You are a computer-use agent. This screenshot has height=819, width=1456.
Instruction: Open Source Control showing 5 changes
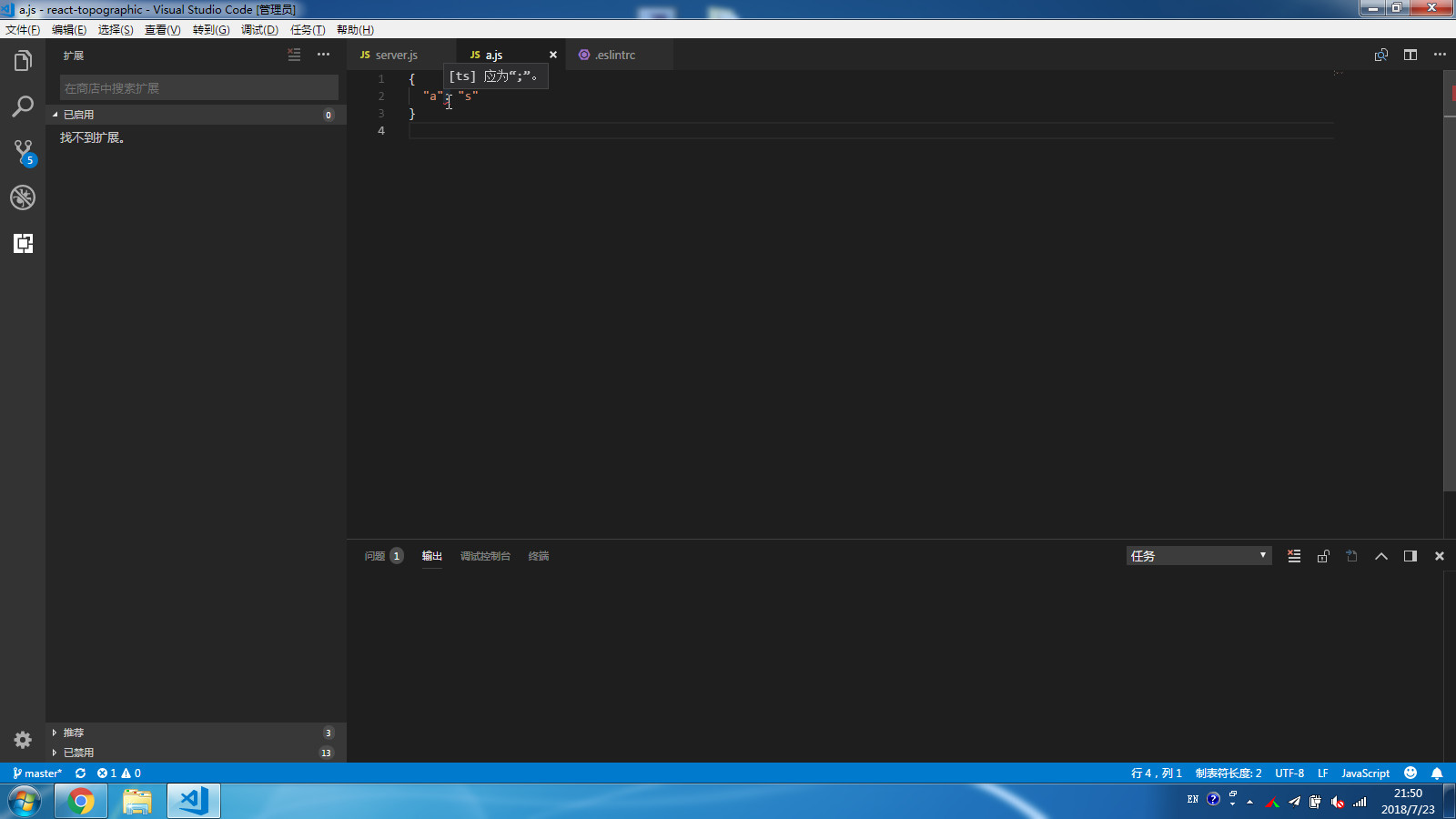coord(23,152)
